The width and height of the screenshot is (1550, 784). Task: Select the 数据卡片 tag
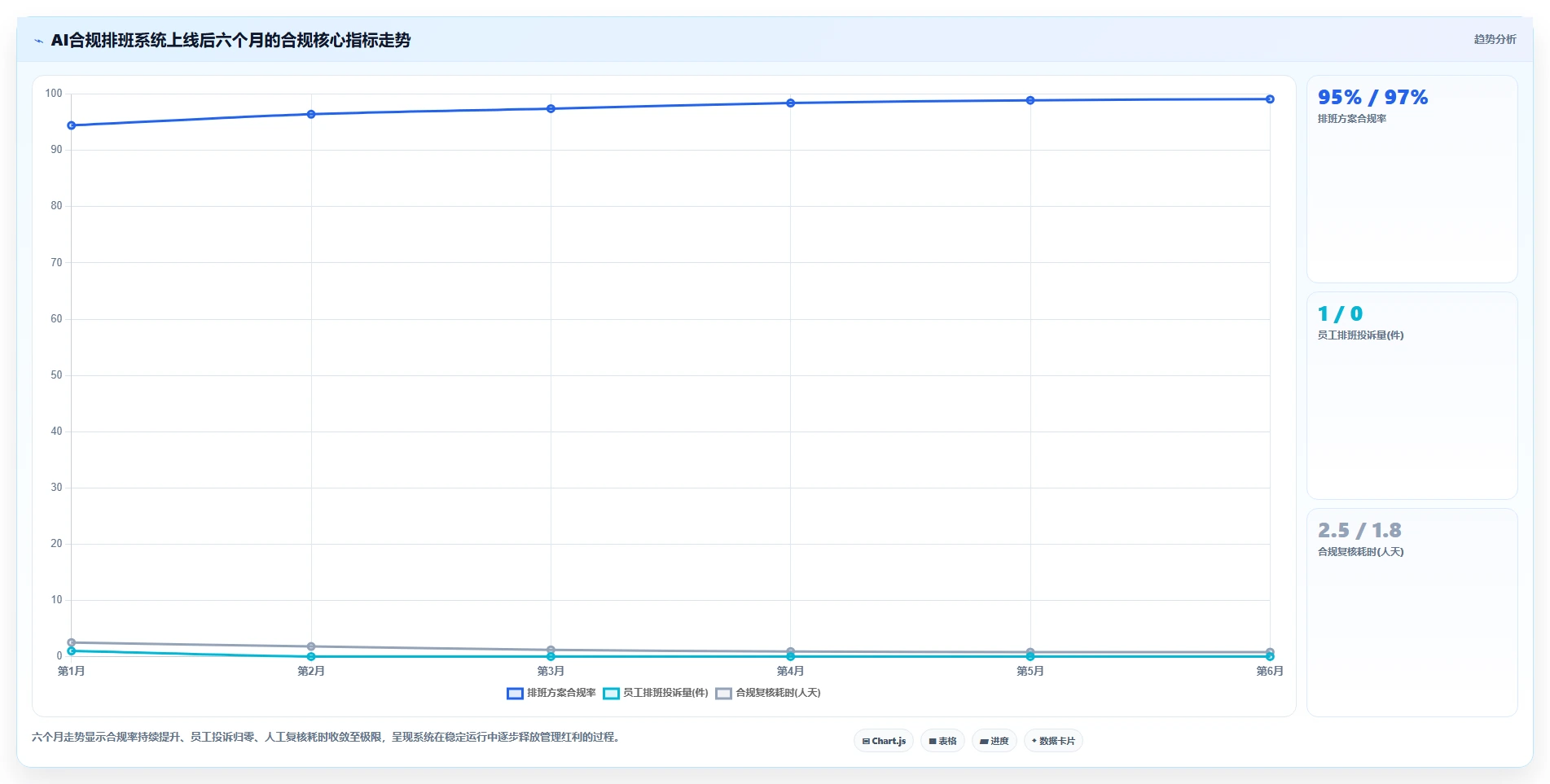(1053, 741)
